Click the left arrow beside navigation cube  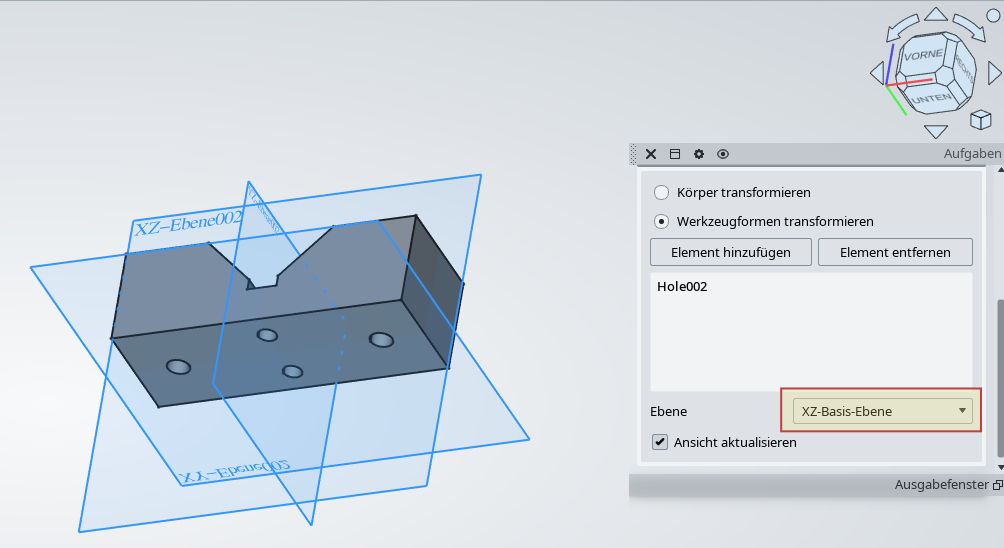(877, 73)
